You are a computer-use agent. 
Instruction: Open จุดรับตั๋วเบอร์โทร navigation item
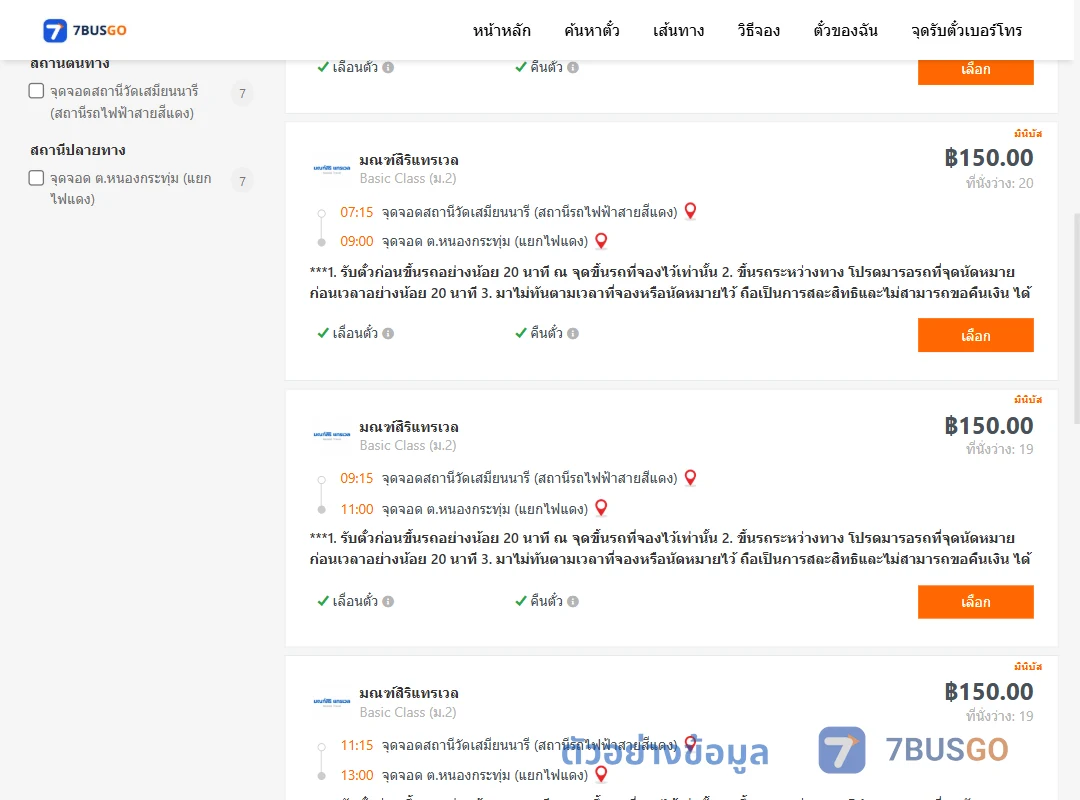pos(966,31)
